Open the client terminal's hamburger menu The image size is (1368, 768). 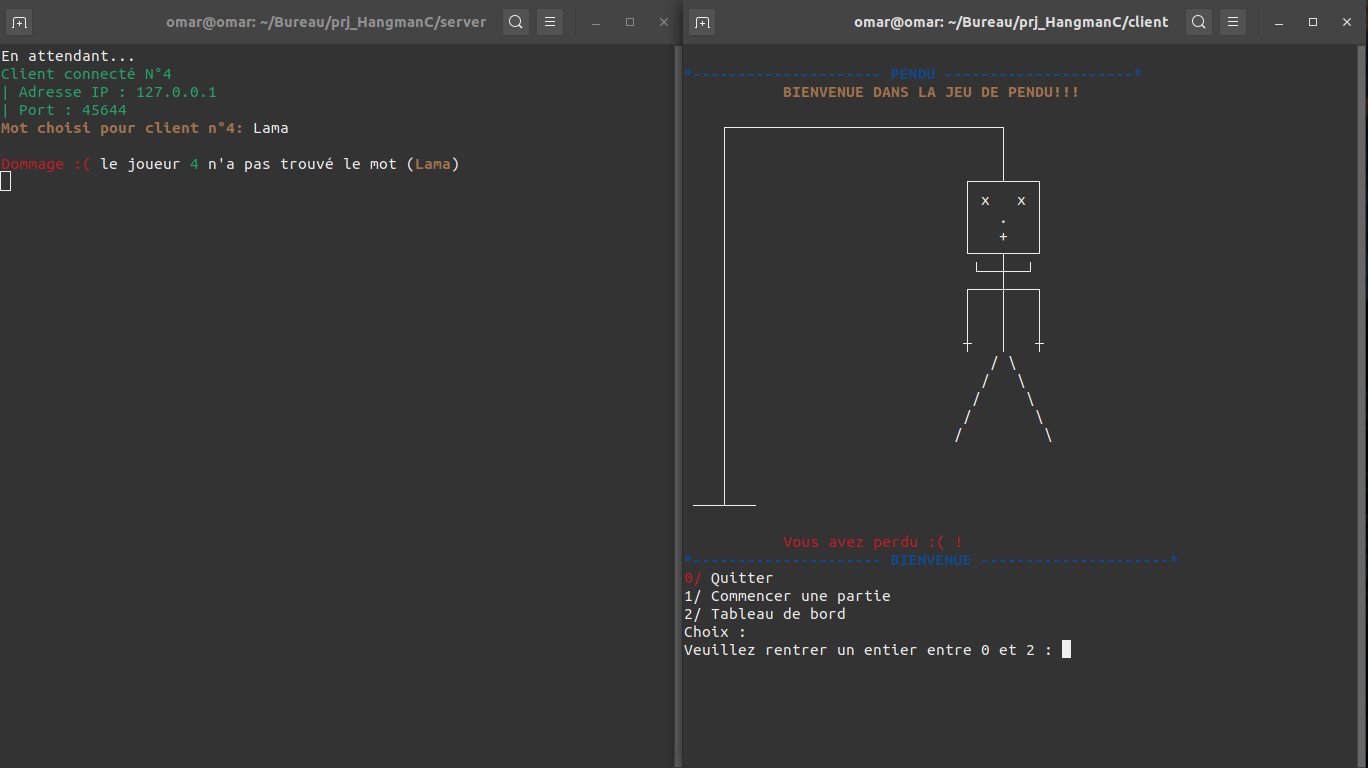pyautogui.click(x=1232, y=21)
